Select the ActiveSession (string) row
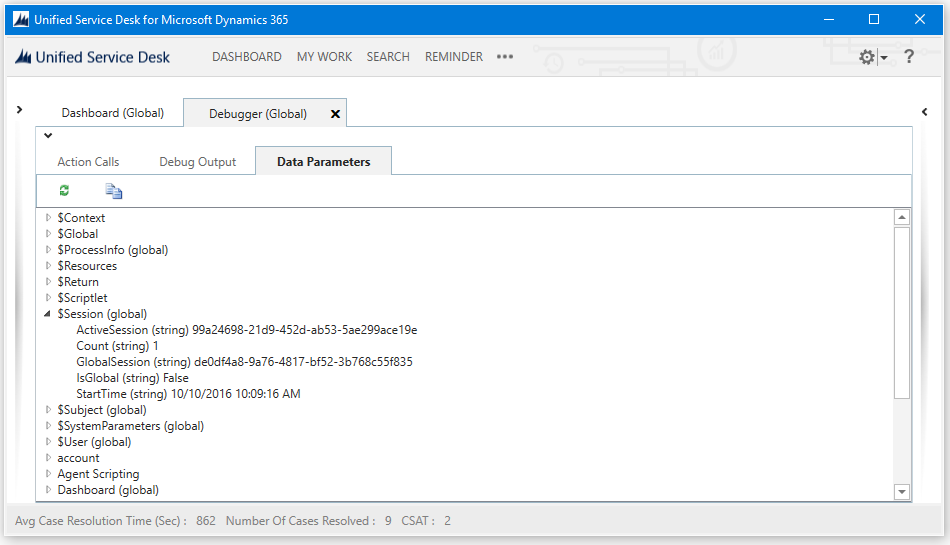Screen dimensions: 950x545 coord(247,330)
